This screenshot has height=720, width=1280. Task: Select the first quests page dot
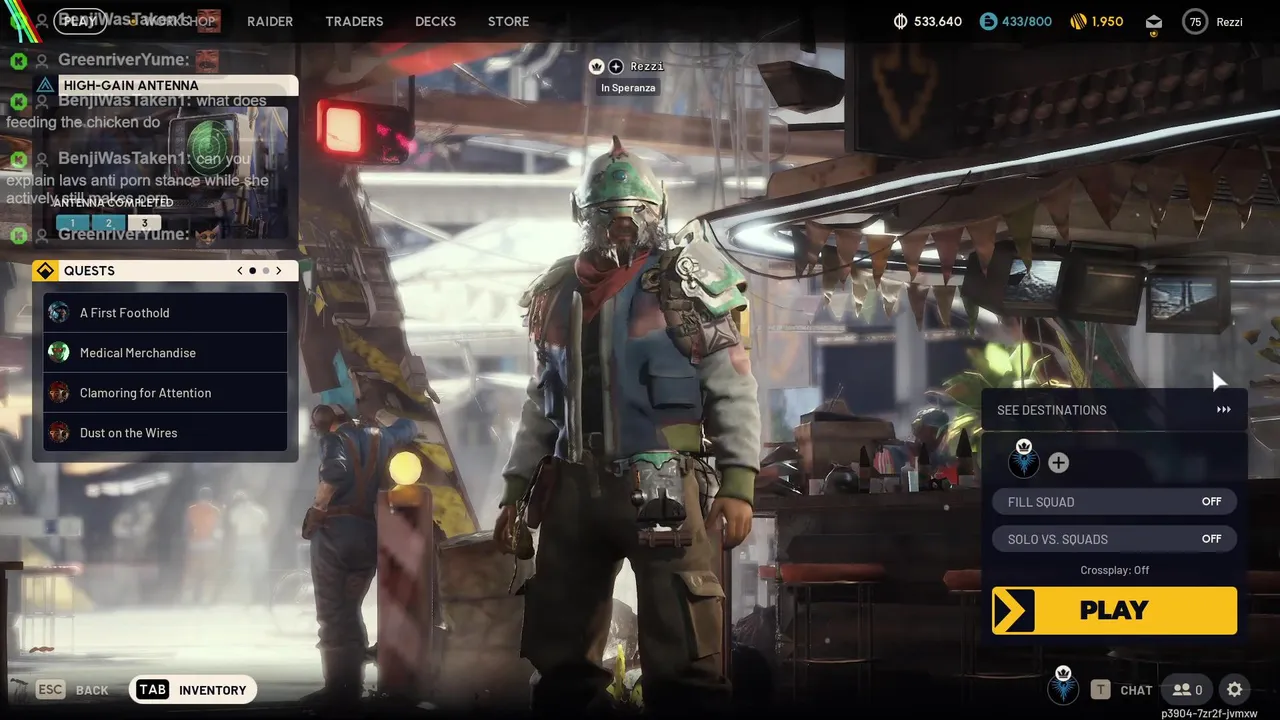click(x=252, y=271)
